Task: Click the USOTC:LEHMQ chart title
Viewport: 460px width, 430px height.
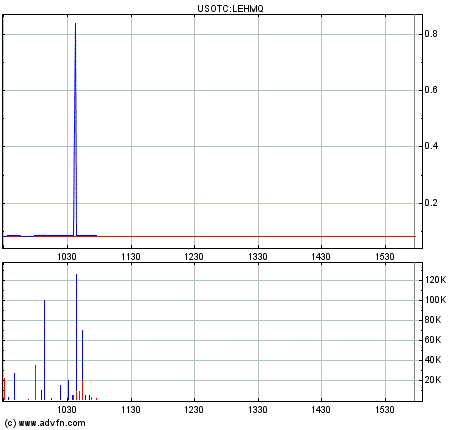Action: (x=230, y=9)
